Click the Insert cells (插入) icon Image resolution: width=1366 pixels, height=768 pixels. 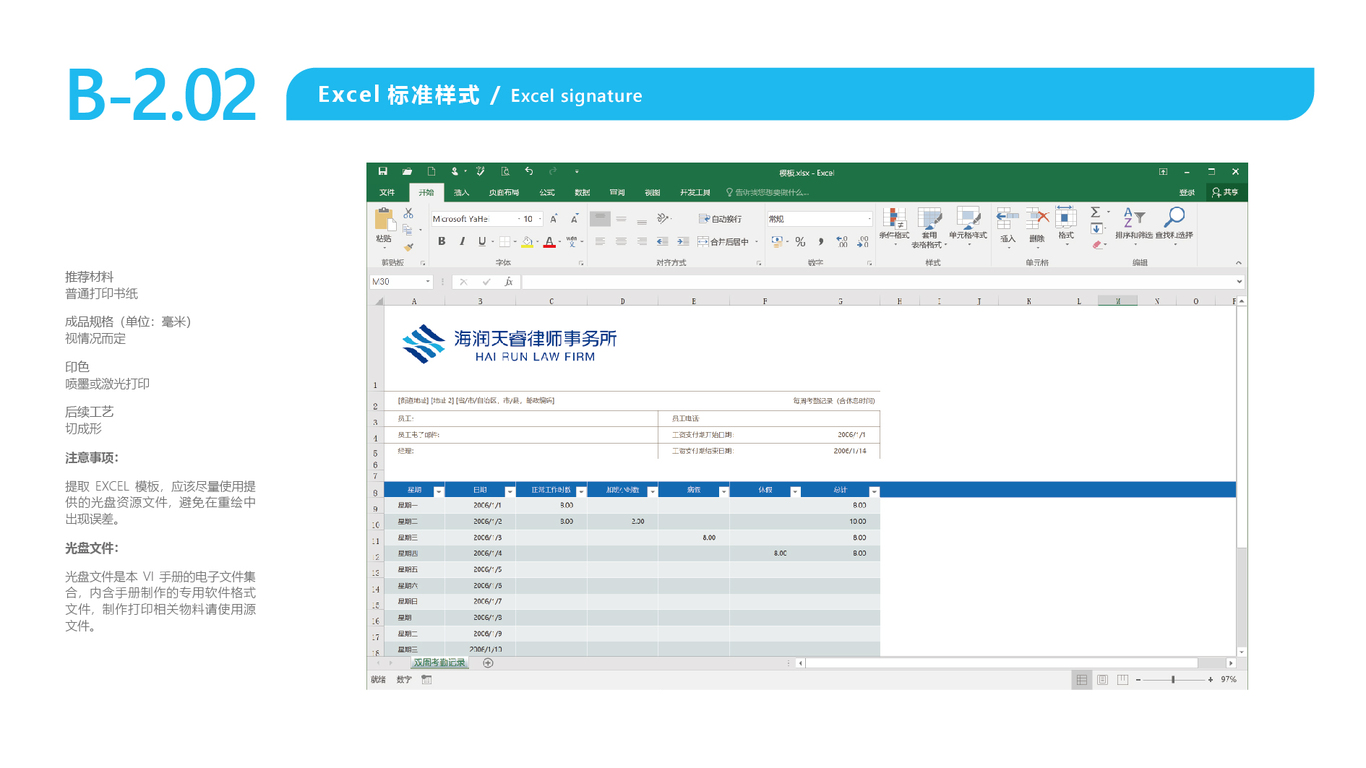coord(1008,218)
